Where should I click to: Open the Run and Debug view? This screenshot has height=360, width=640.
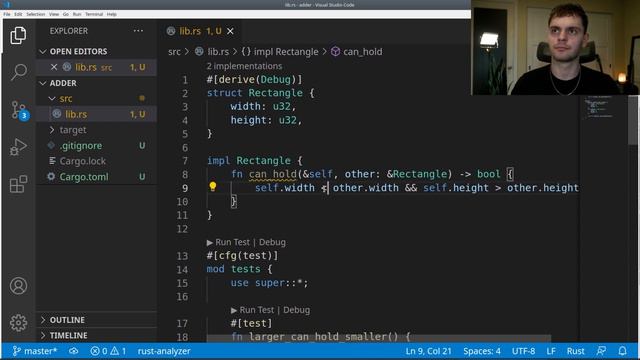[x=18, y=147]
